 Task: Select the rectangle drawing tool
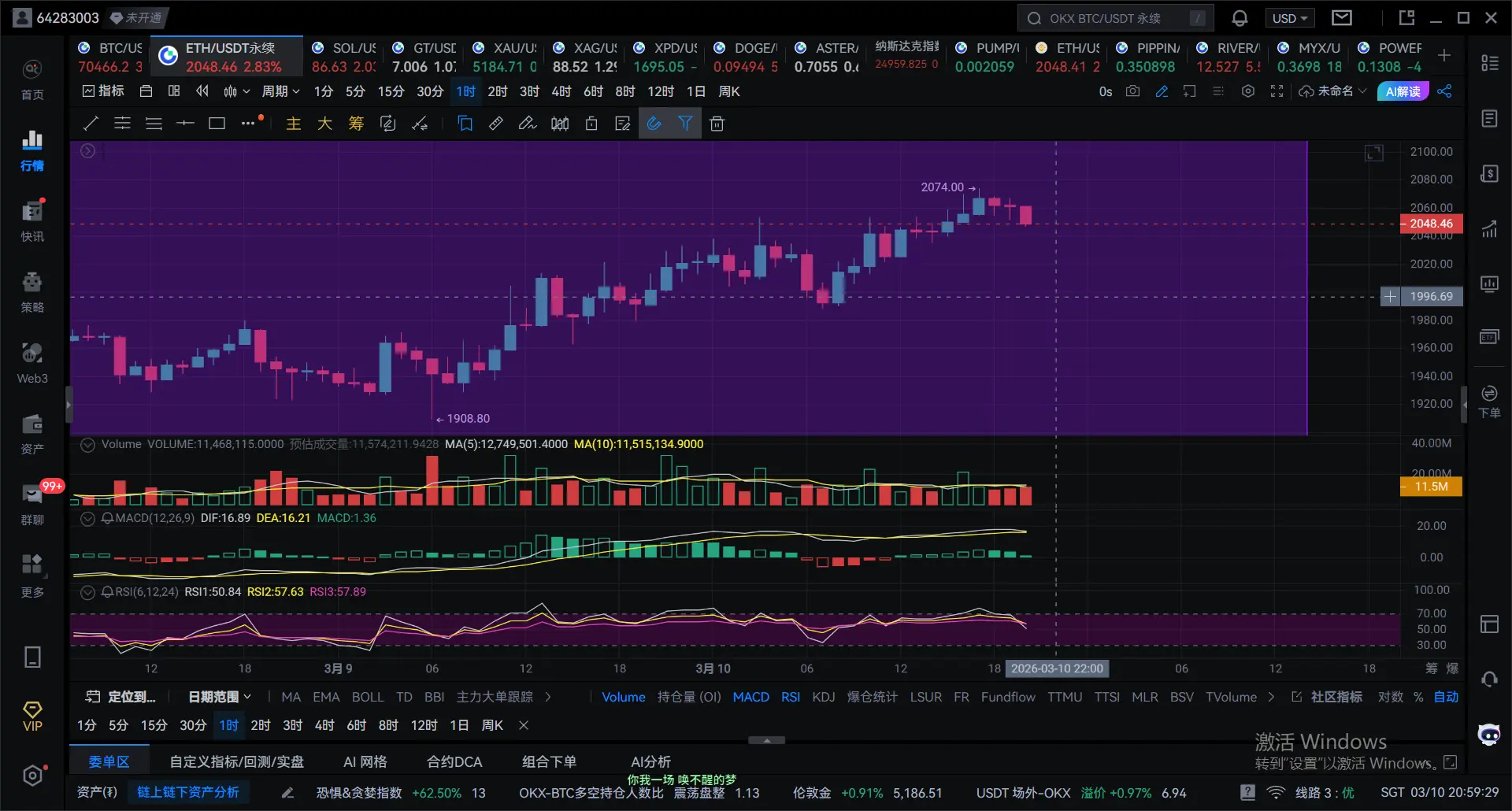click(217, 124)
